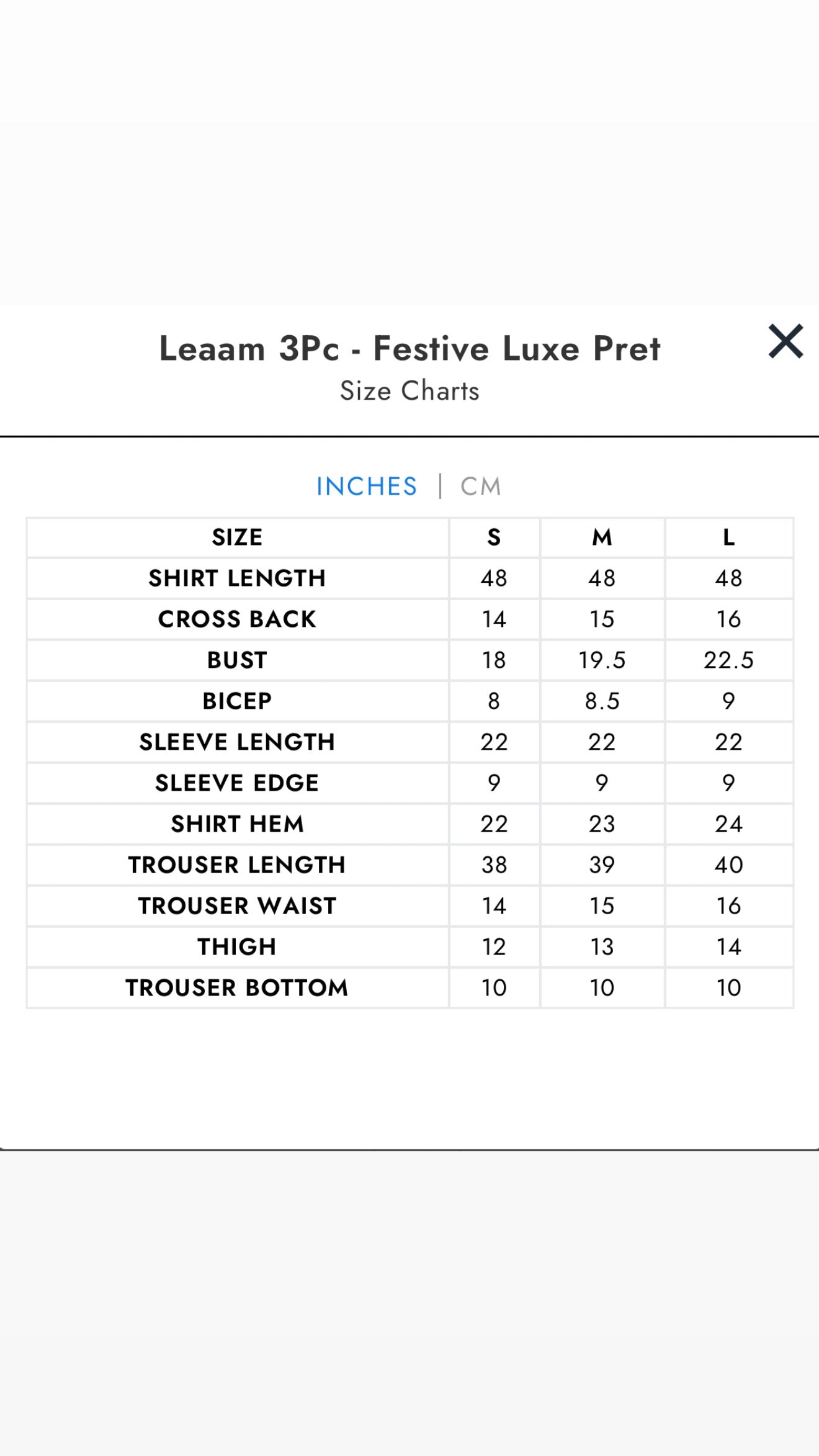Select the BUST measurement row
The height and width of the screenshot is (1456, 819).
point(238,660)
